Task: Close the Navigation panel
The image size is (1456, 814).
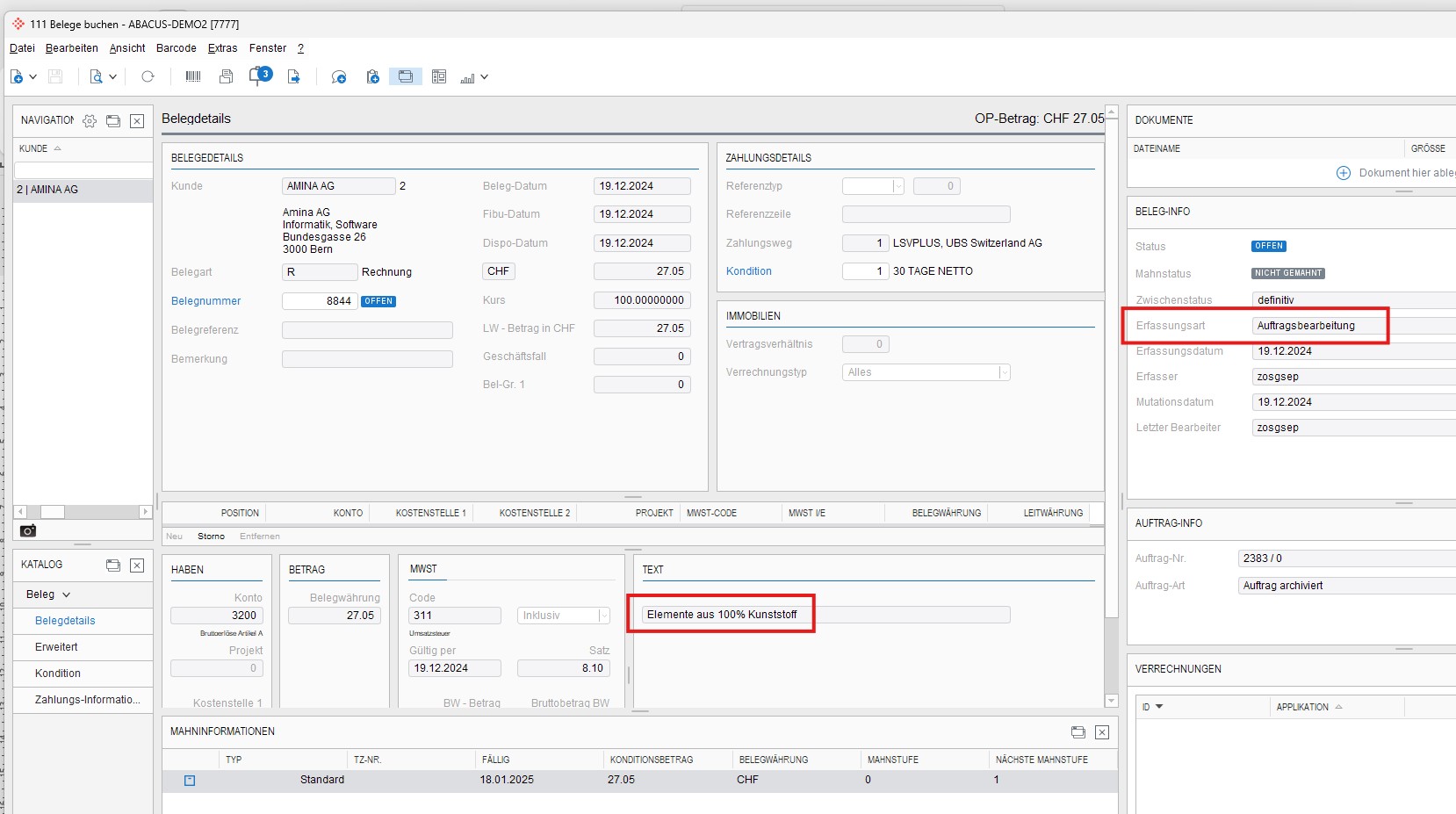Action: pos(137,121)
